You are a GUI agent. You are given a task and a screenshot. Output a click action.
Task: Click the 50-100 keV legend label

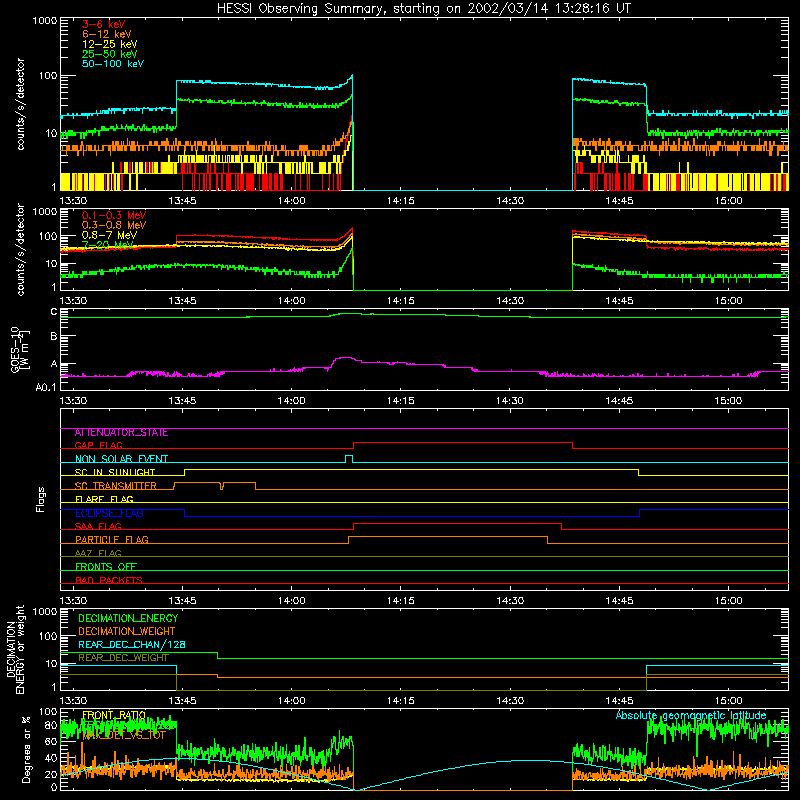click(x=112, y=64)
